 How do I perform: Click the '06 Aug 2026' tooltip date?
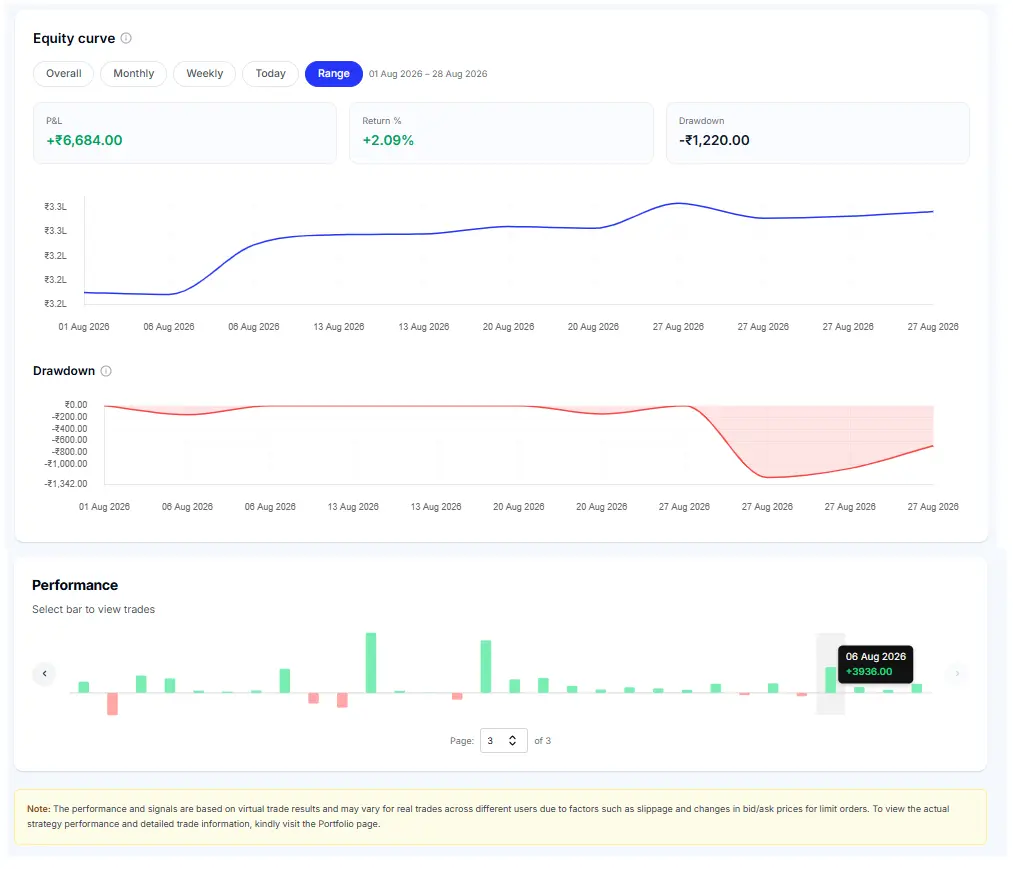pos(875,656)
